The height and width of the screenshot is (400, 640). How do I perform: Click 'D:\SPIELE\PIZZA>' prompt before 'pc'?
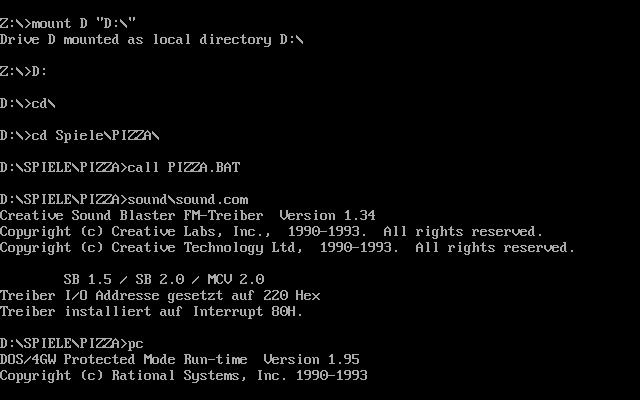click(64, 344)
